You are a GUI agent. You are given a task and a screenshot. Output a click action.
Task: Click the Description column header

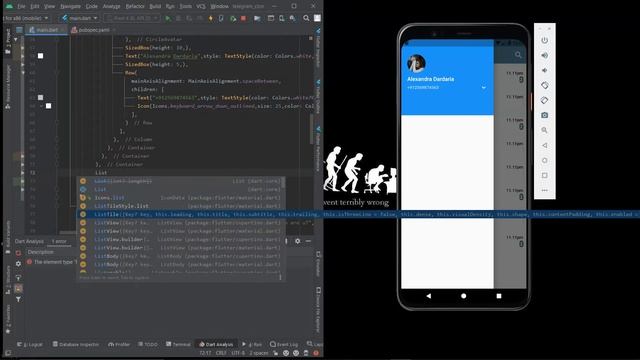[41, 252]
